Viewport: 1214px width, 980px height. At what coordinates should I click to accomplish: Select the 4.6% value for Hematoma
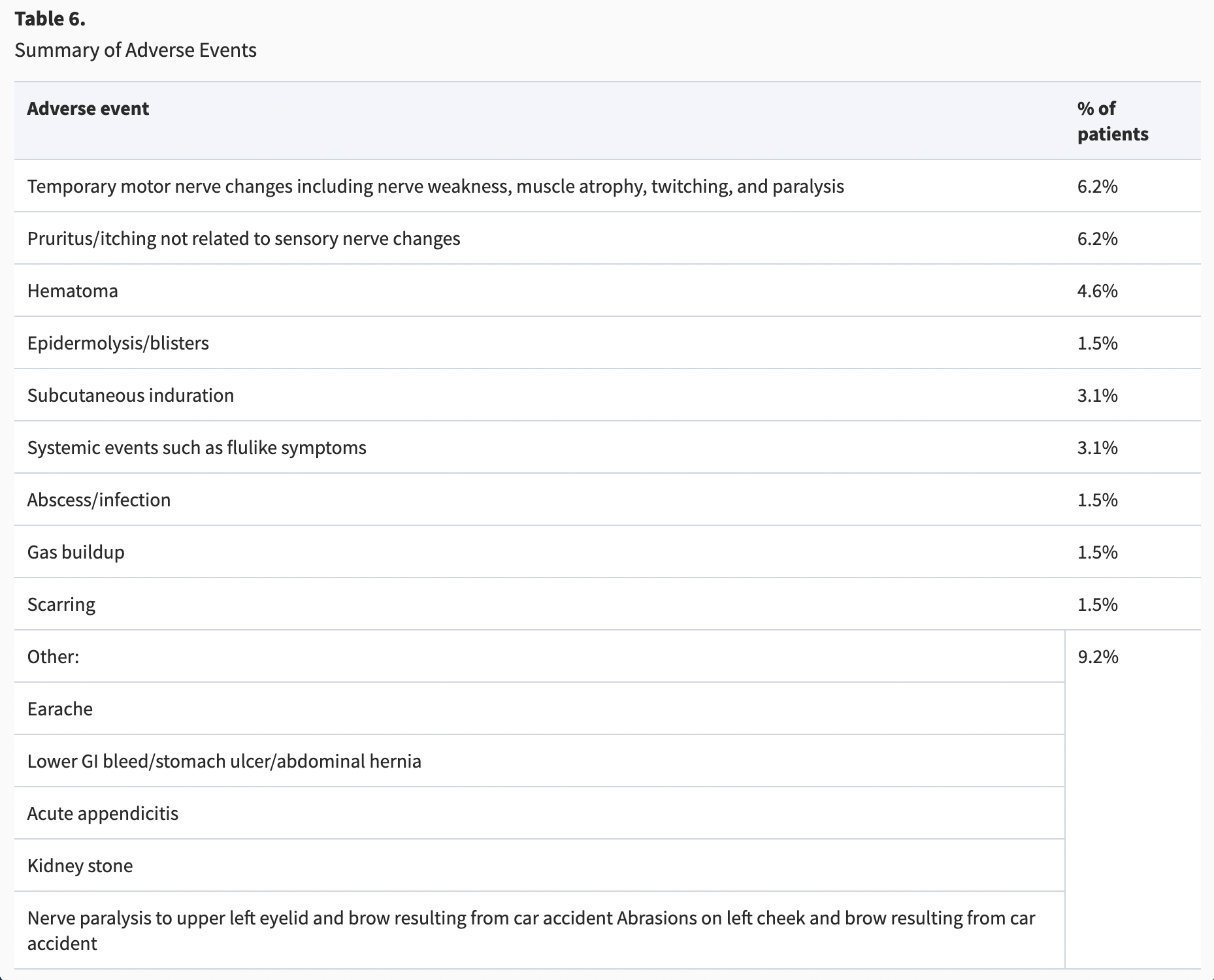1097,291
